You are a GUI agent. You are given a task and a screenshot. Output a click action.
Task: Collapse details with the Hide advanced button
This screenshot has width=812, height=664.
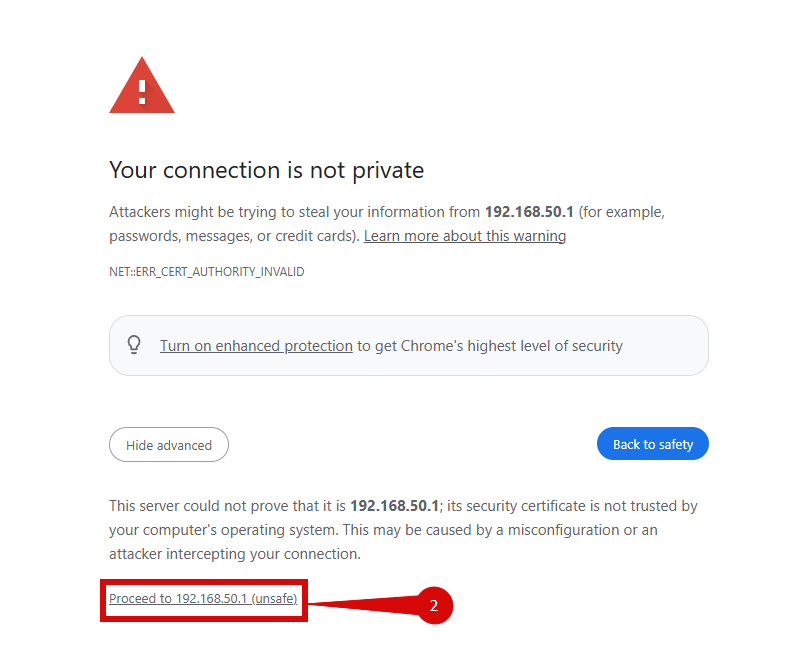(x=169, y=445)
